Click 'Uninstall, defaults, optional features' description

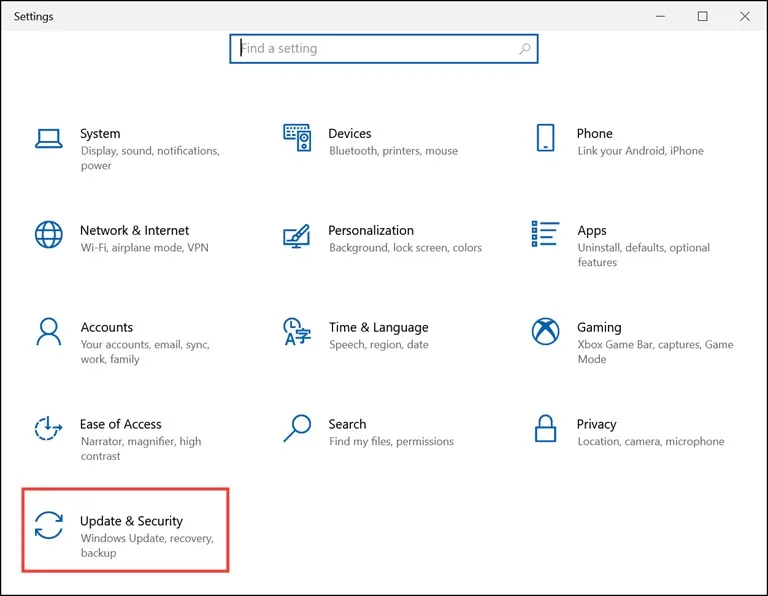643,255
